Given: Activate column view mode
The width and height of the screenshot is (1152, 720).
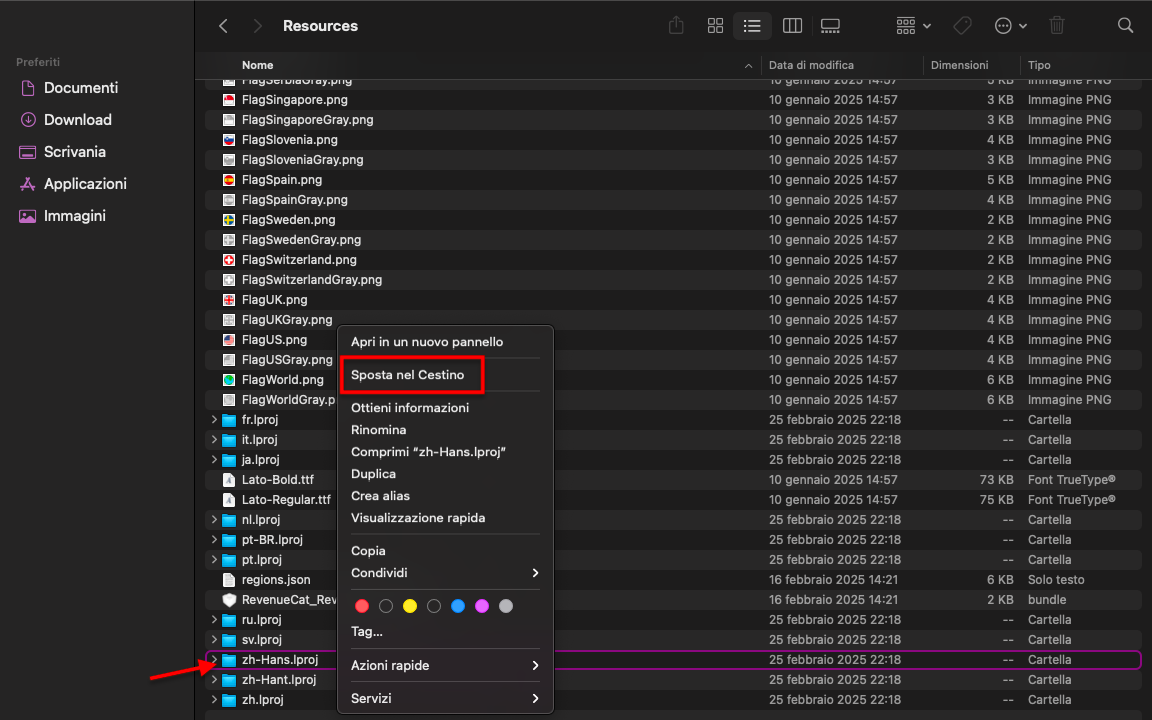Looking at the screenshot, I should 792,25.
